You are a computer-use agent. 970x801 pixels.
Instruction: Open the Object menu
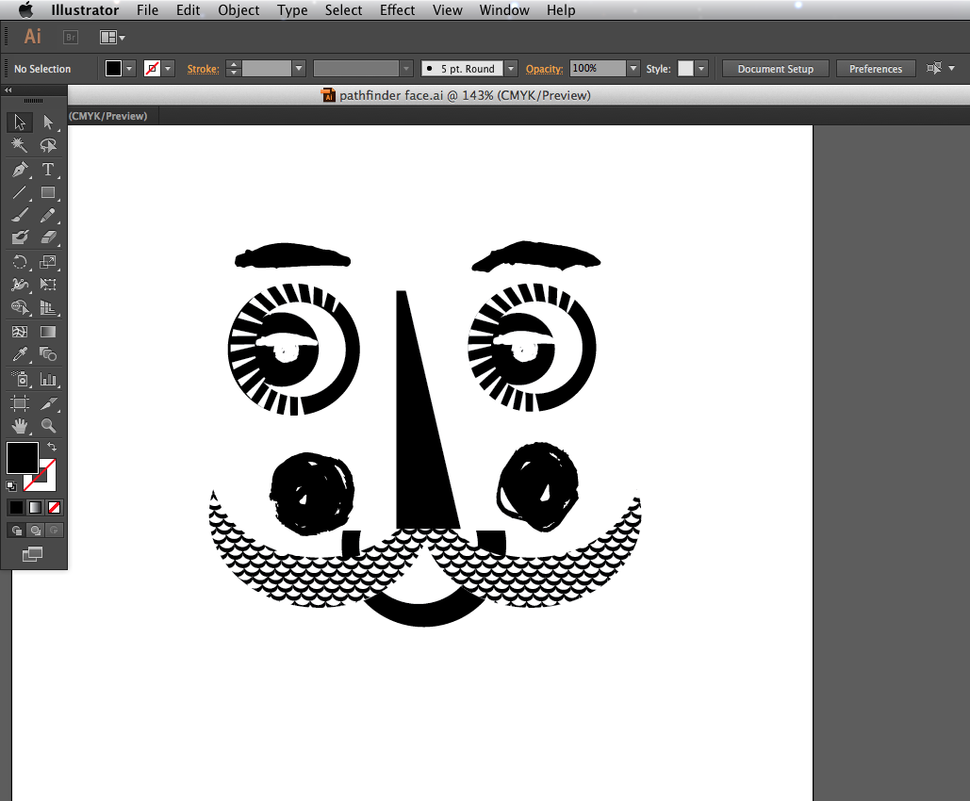(238, 10)
